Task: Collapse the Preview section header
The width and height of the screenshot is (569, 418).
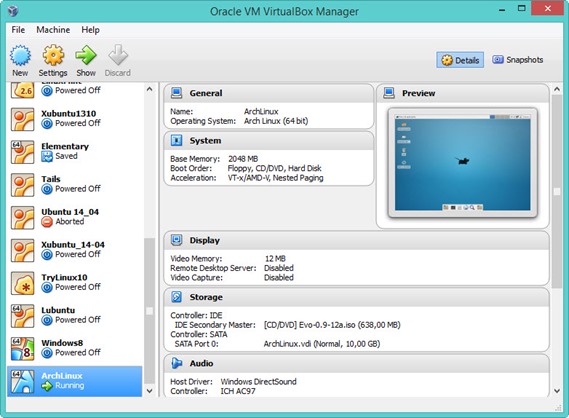Action: click(463, 93)
